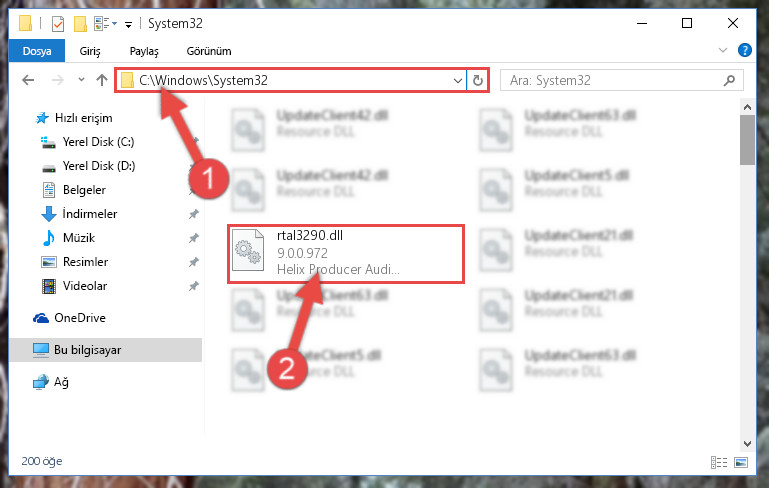Screen dimensions: 769x488
Task: Click the Back navigation arrow
Action: coord(28,80)
